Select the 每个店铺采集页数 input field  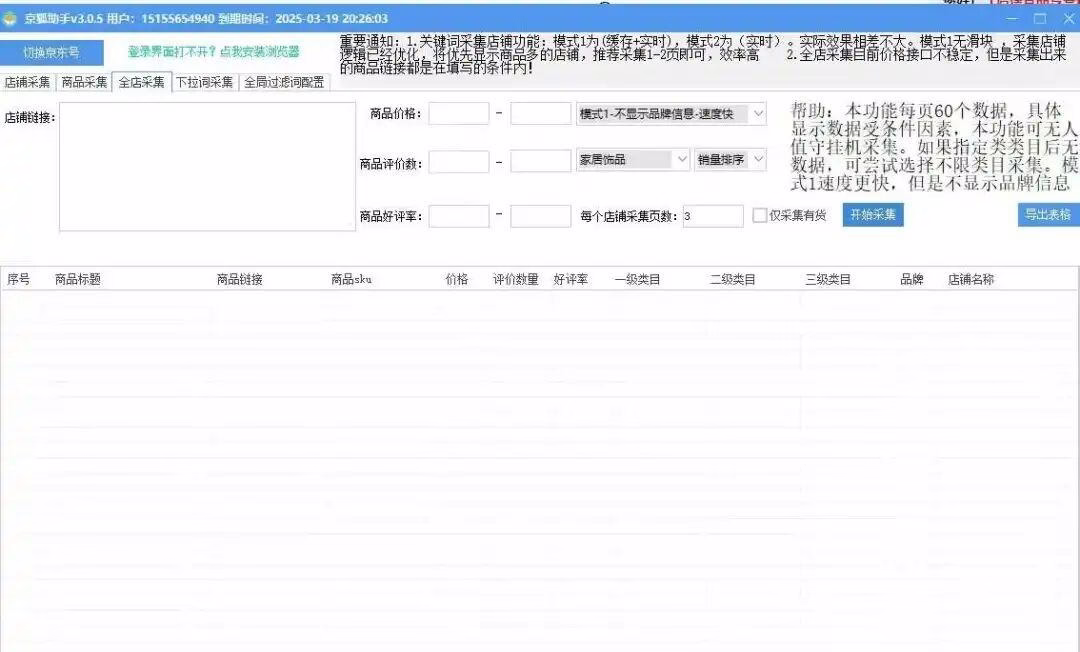coord(713,216)
